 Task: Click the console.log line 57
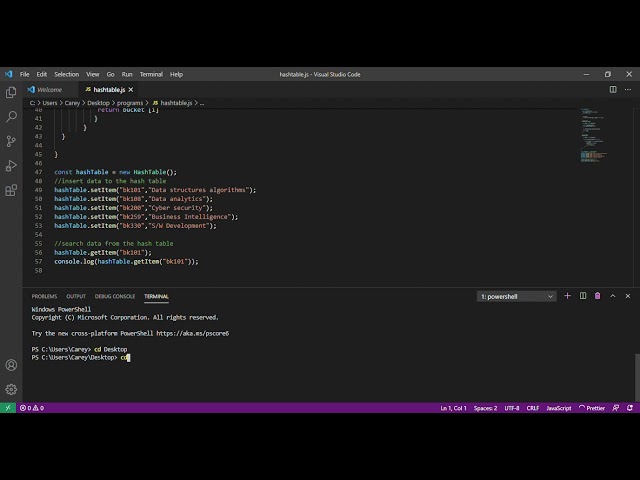coord(126,262)
